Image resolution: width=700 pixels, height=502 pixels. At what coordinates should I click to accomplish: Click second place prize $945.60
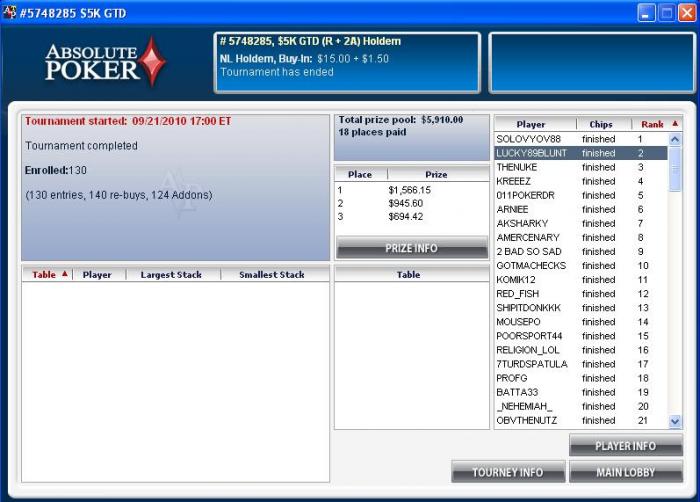(405, 204)
